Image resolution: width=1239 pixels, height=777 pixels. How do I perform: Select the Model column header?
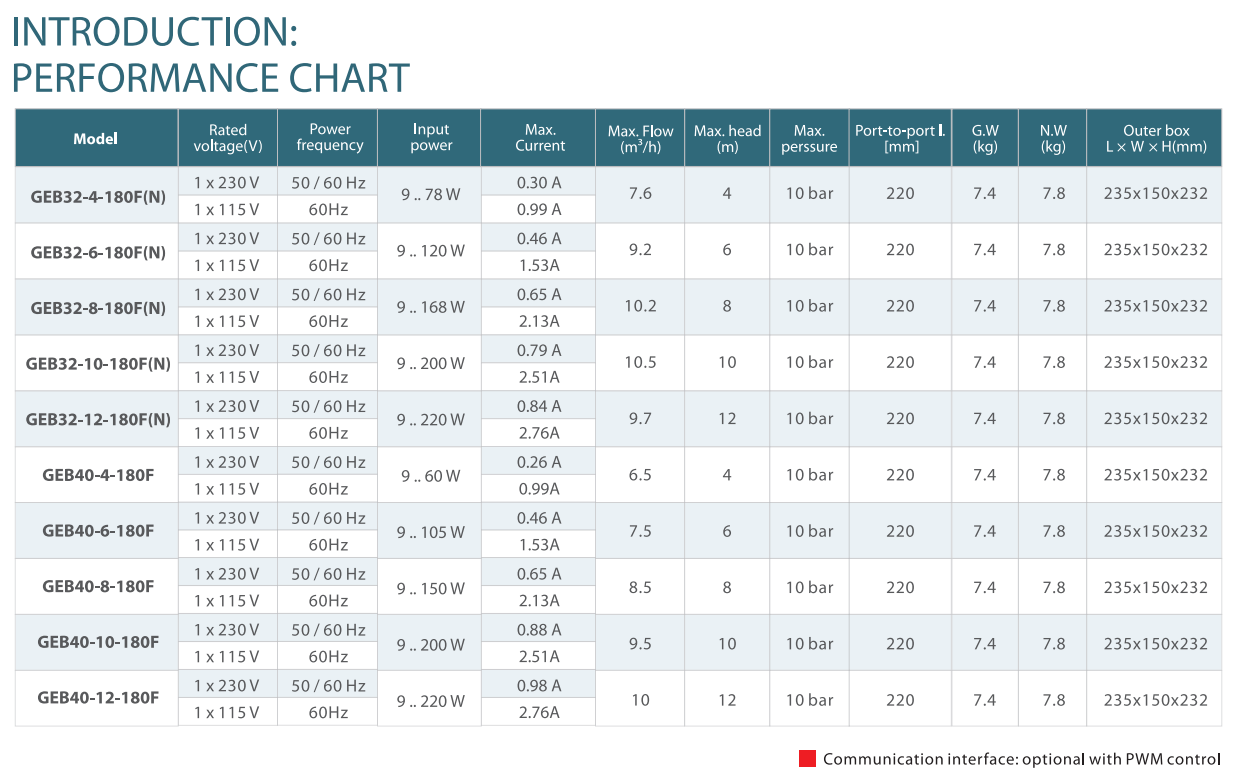[96, 138]
